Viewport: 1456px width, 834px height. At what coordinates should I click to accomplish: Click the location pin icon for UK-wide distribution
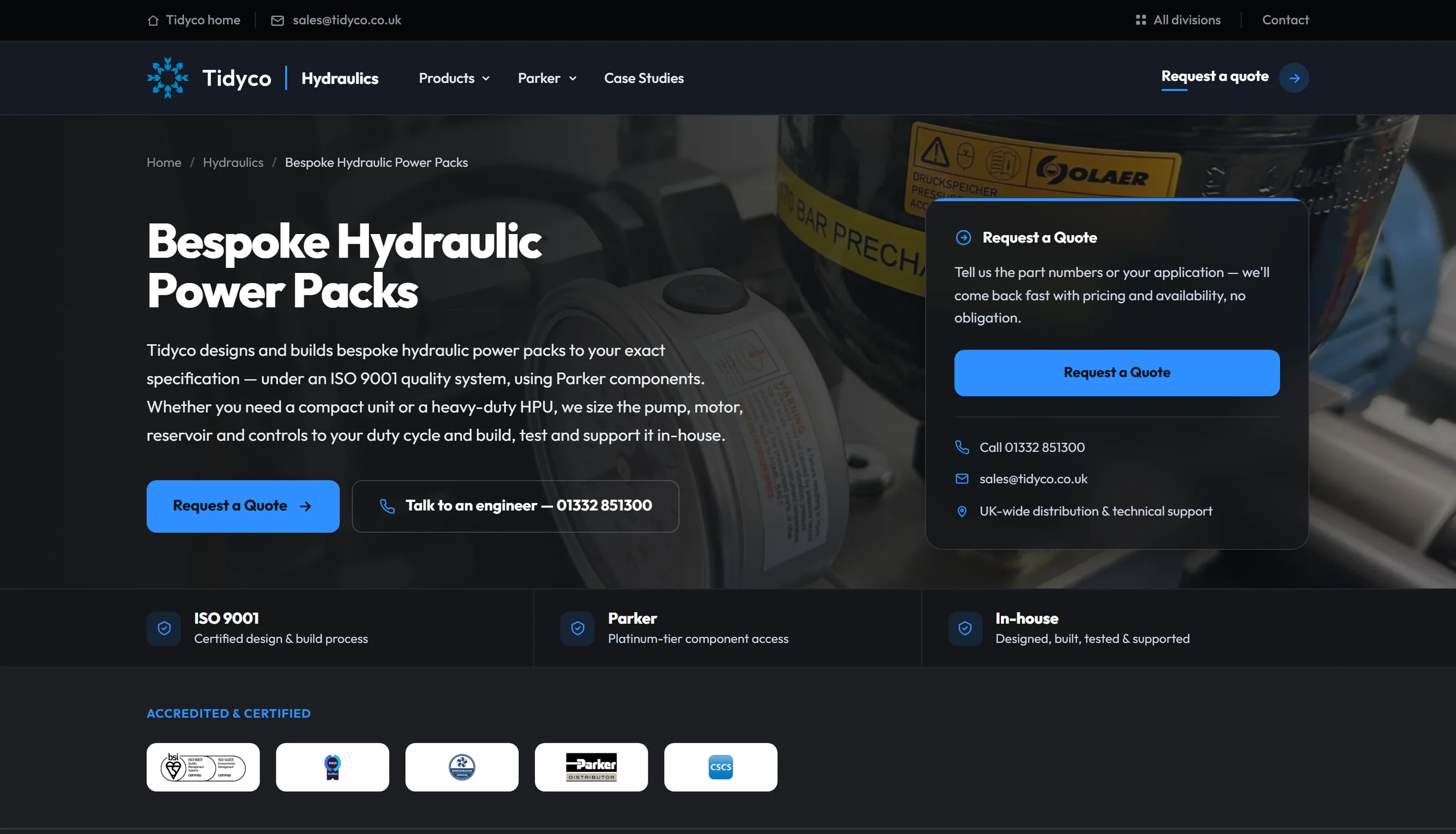(x=962, y=512)
